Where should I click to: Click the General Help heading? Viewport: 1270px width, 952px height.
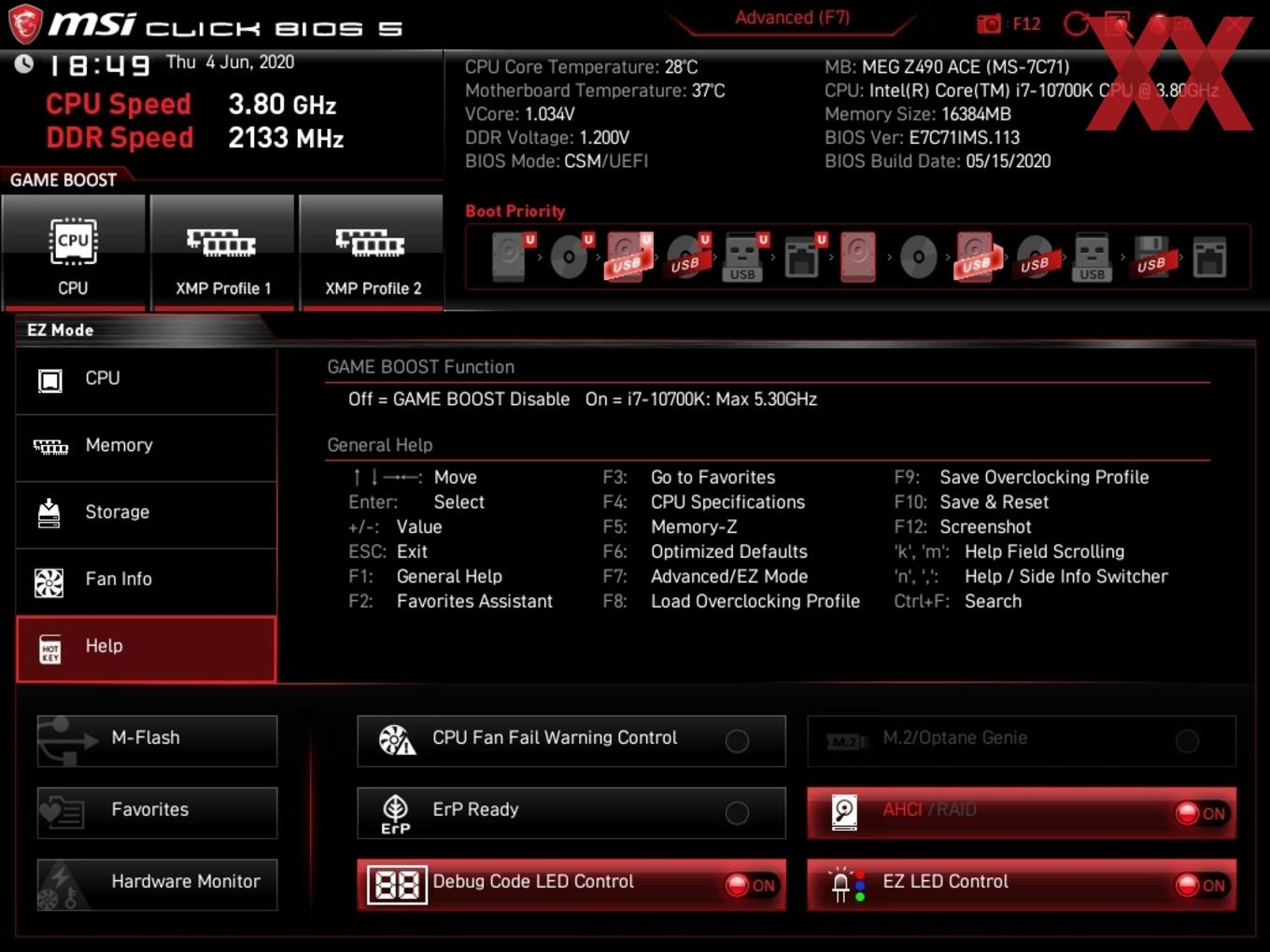pyautogui.click(x=380, y=445)
